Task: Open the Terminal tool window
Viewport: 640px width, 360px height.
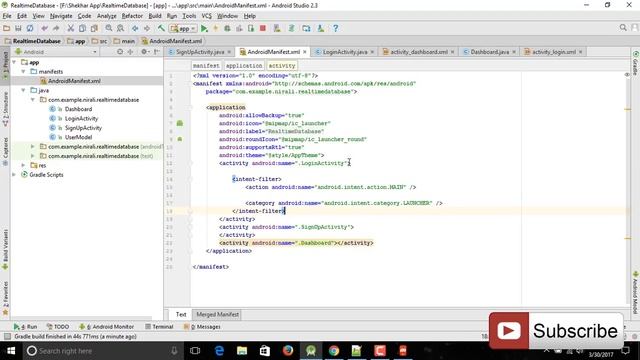Action: click(159, 327)
